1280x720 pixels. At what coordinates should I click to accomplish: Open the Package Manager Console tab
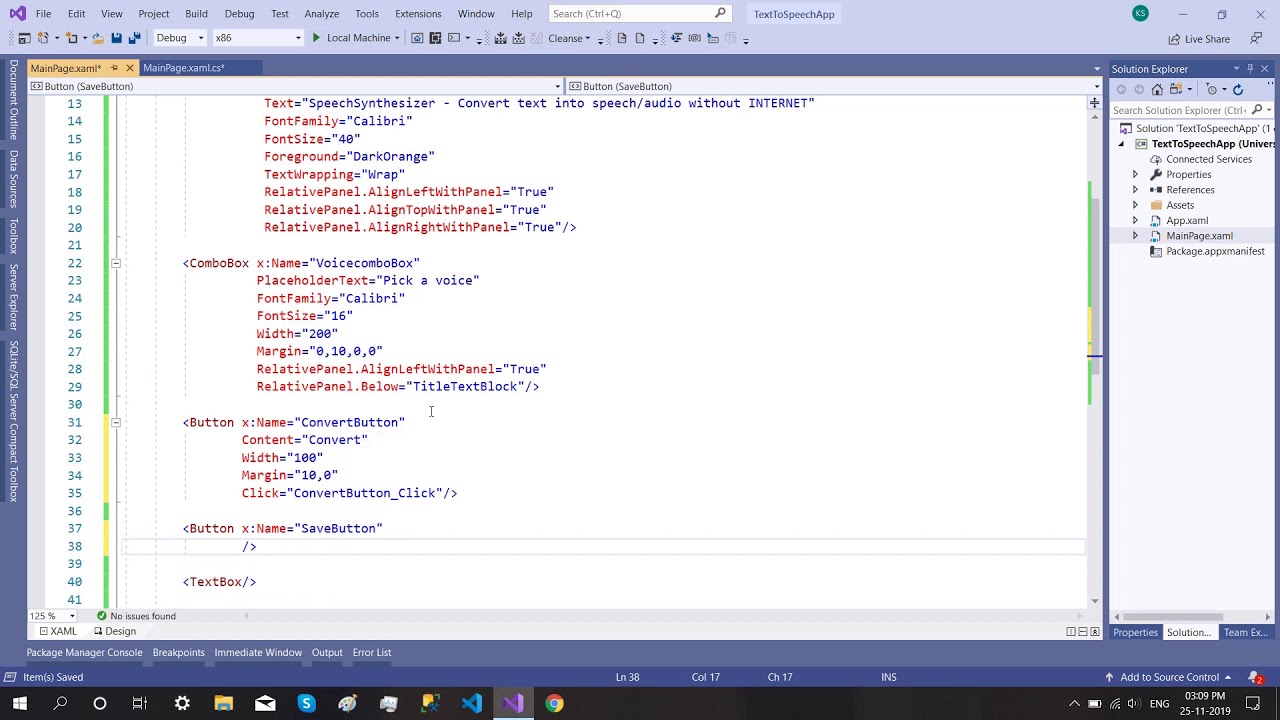(84, 653)
